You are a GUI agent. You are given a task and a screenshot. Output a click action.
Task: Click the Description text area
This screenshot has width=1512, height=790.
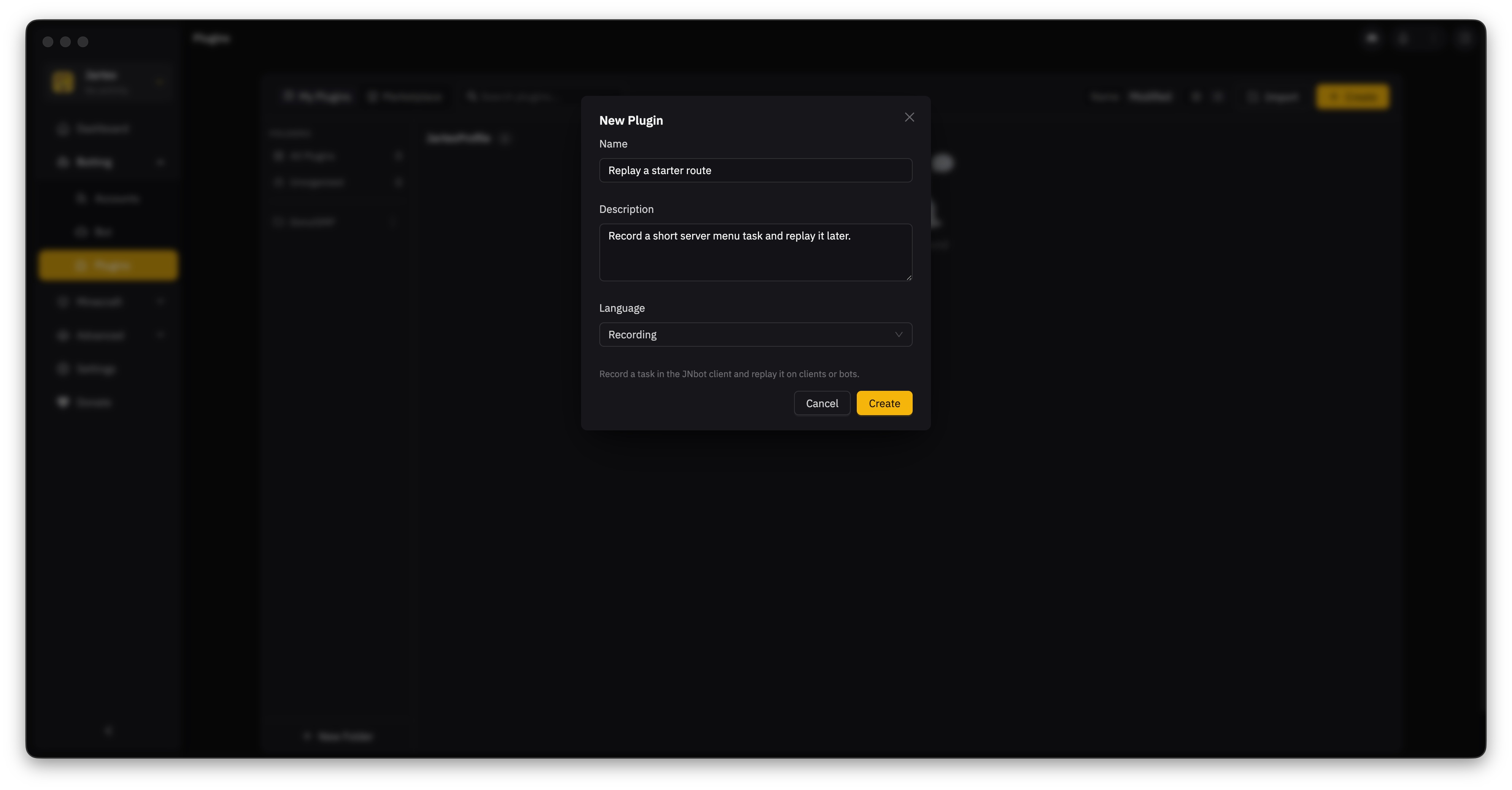[755, 252]
